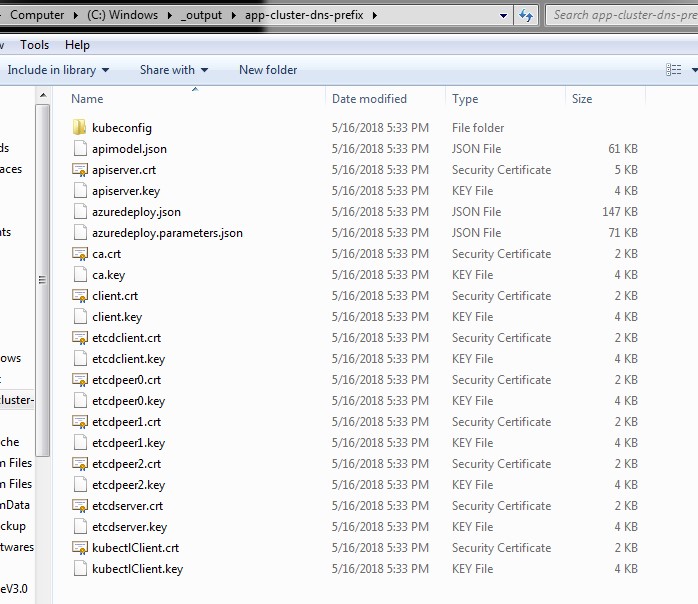The height and width of the screenshot is (604, 698).
Task: Select the nData item in sidebar
Action: [15, 505]
